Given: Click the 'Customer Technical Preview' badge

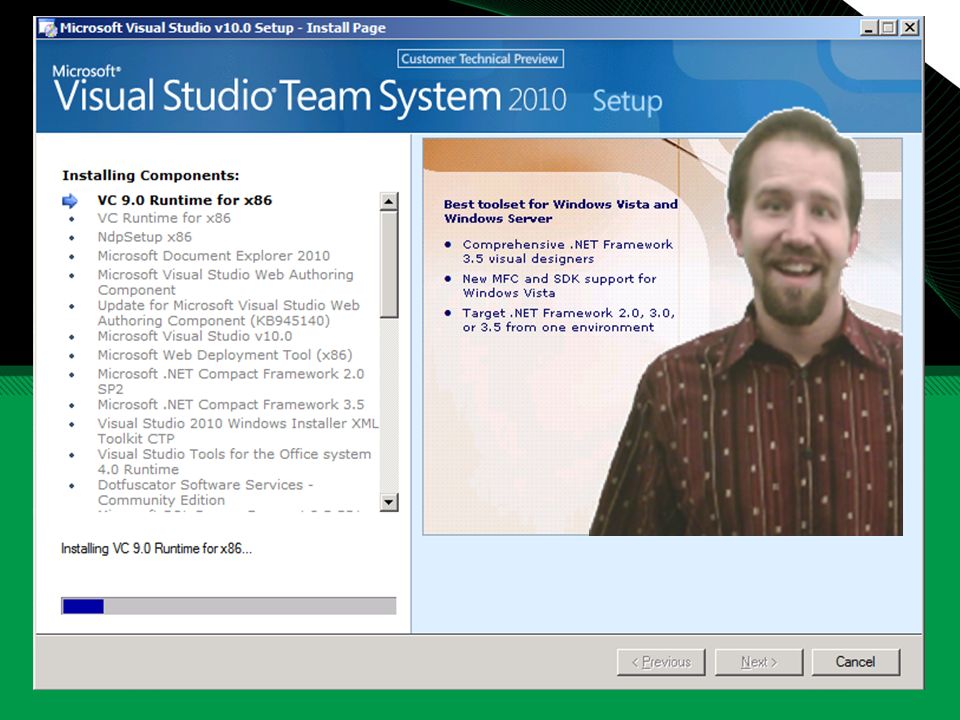Looking at the screenshot, I should point(480,59).
